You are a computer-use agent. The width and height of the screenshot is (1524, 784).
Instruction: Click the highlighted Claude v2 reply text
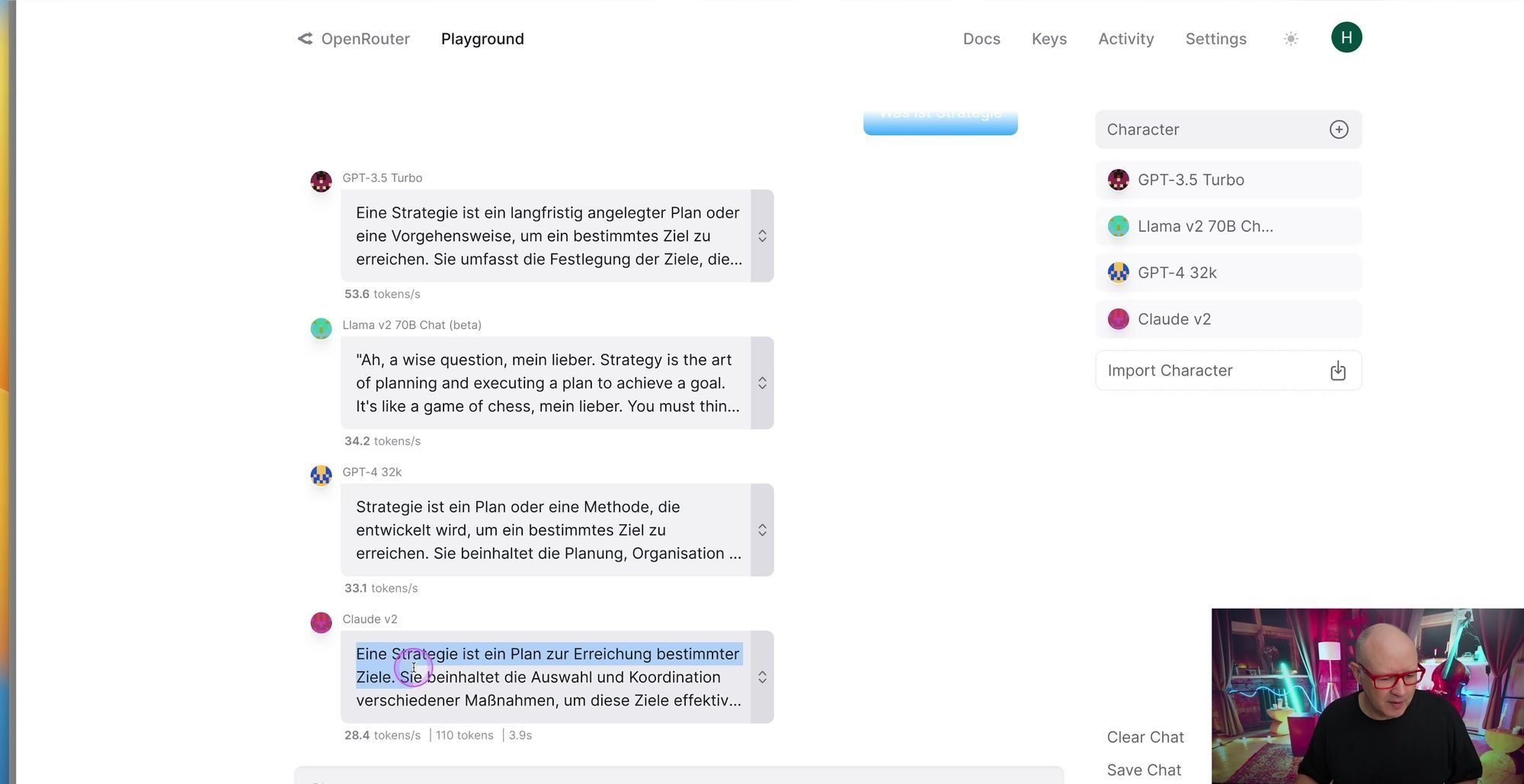(x=549, y=677)
